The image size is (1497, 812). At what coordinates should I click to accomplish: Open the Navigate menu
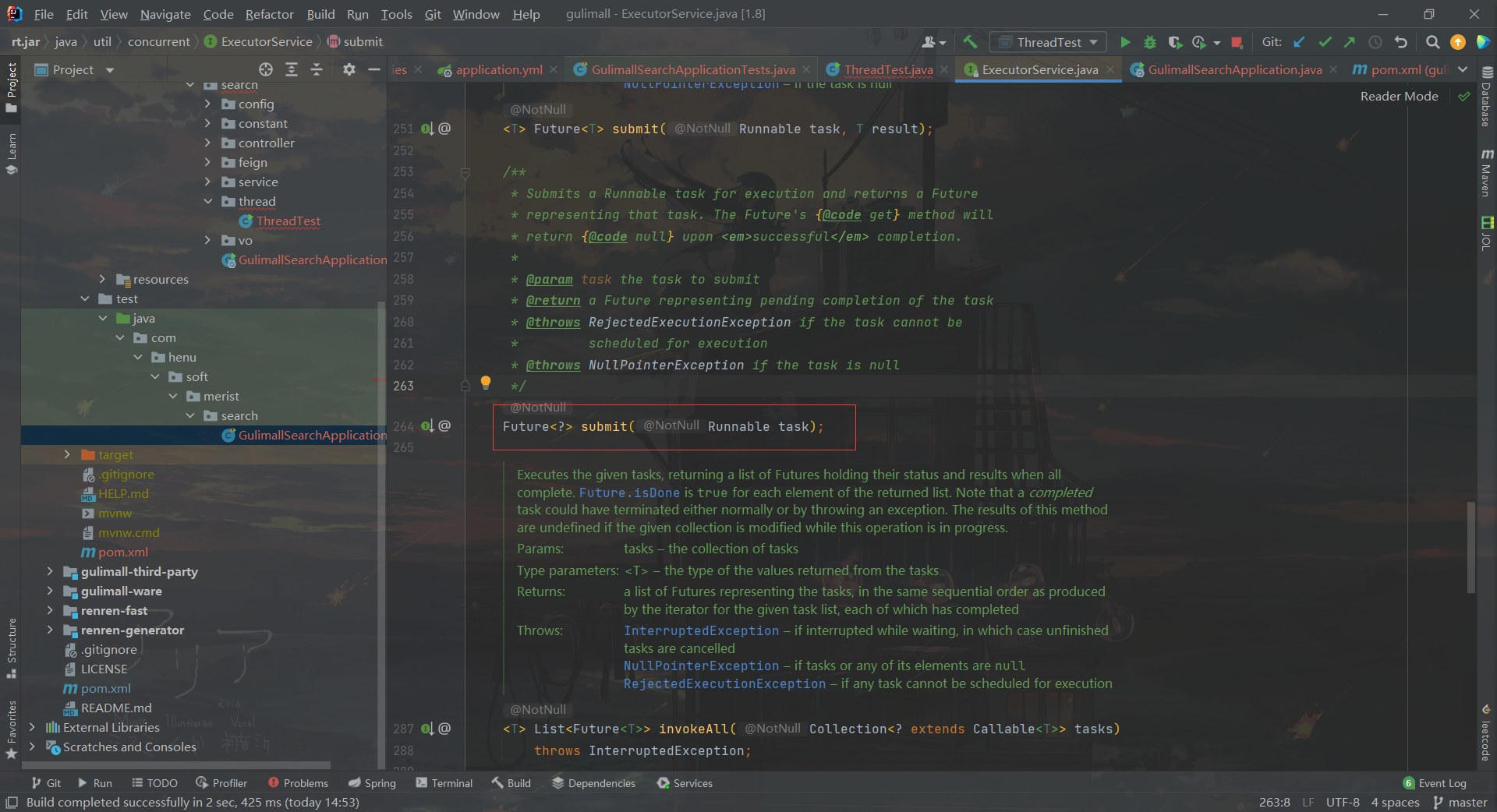165,14
